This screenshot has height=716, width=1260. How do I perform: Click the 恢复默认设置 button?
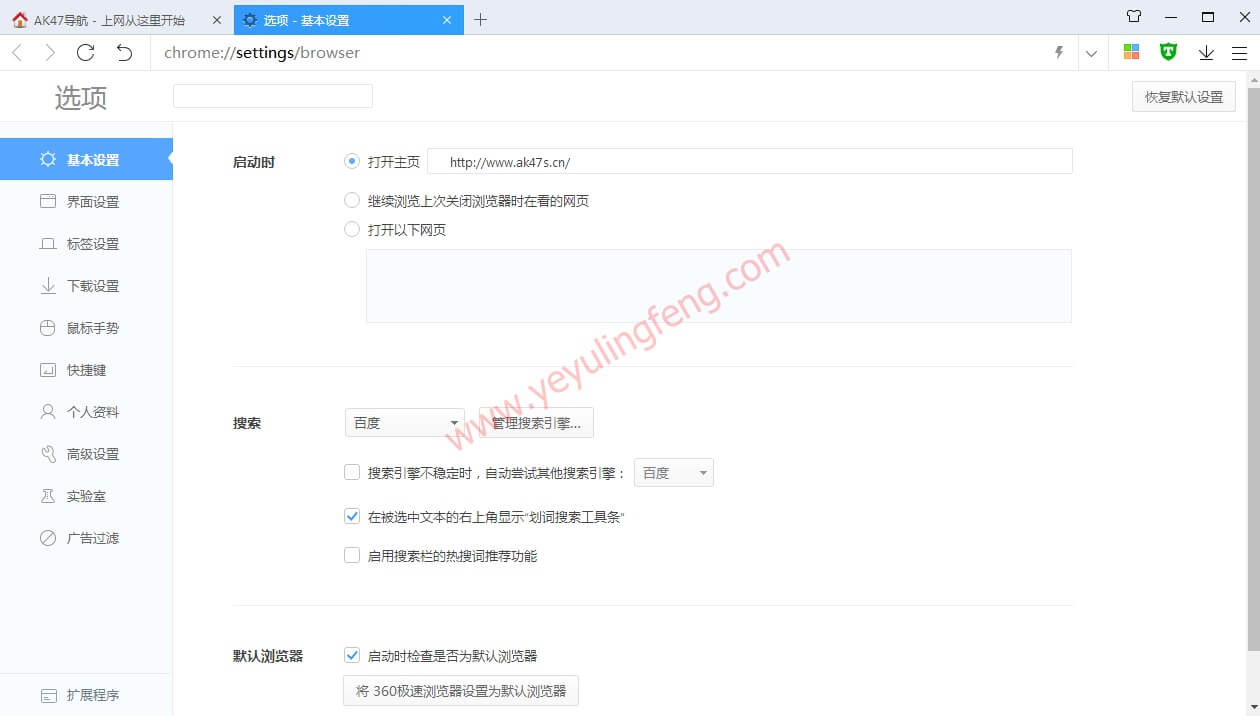point(1183,97)
